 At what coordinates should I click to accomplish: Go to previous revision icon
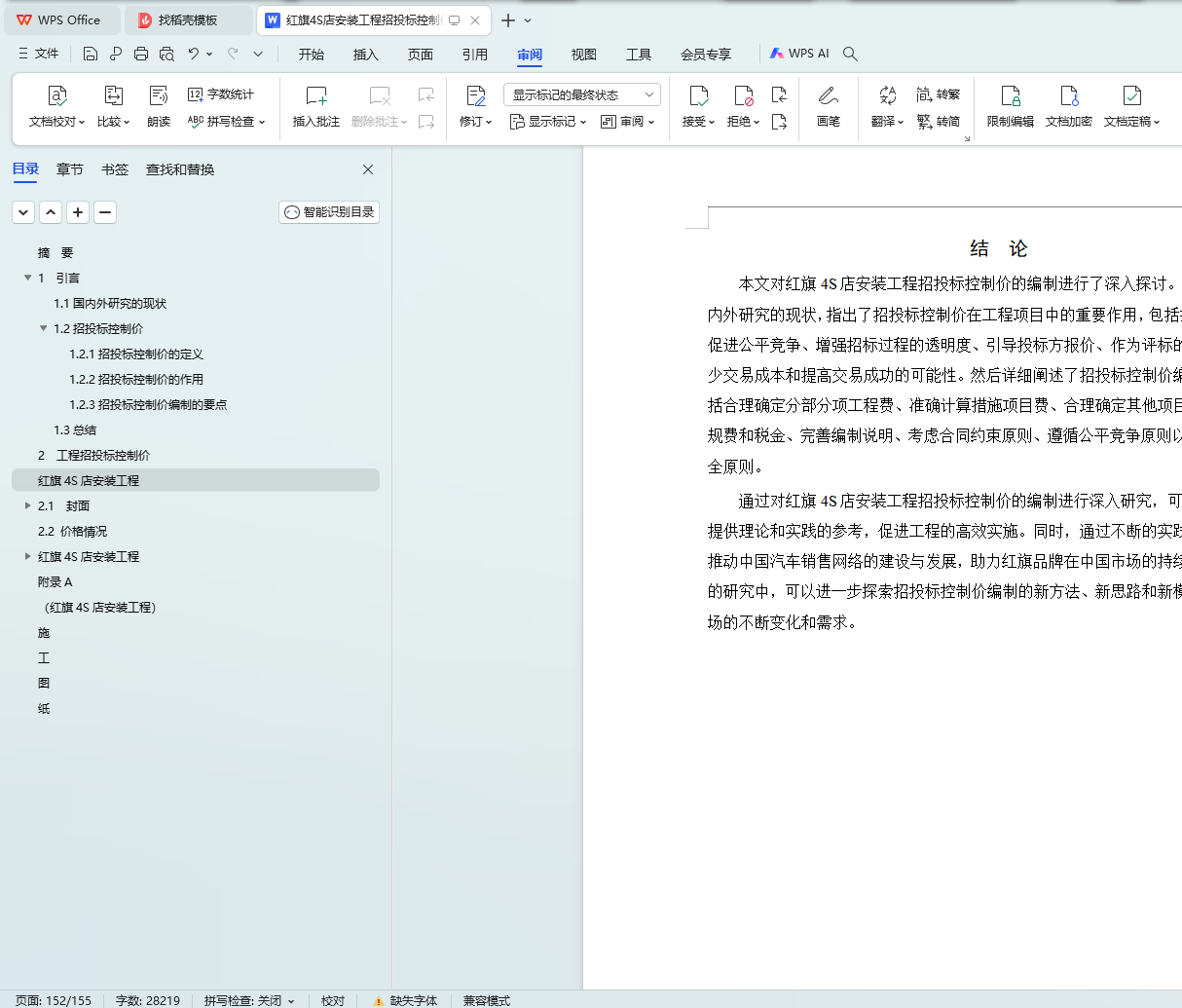(779, 94)
